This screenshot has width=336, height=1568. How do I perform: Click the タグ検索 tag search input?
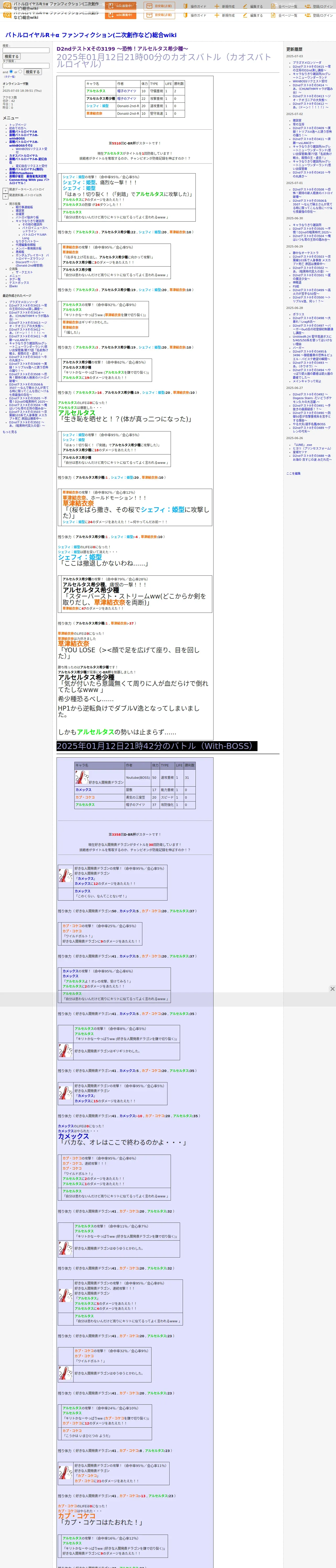click(26, 66)
